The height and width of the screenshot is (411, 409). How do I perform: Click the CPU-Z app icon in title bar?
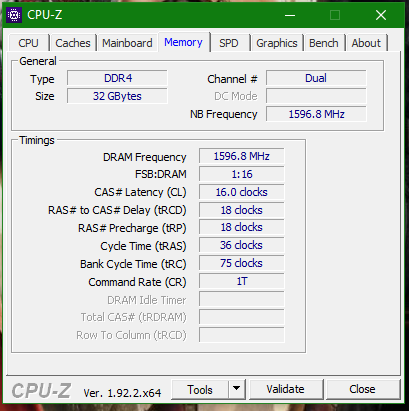(x=14, y=15)
